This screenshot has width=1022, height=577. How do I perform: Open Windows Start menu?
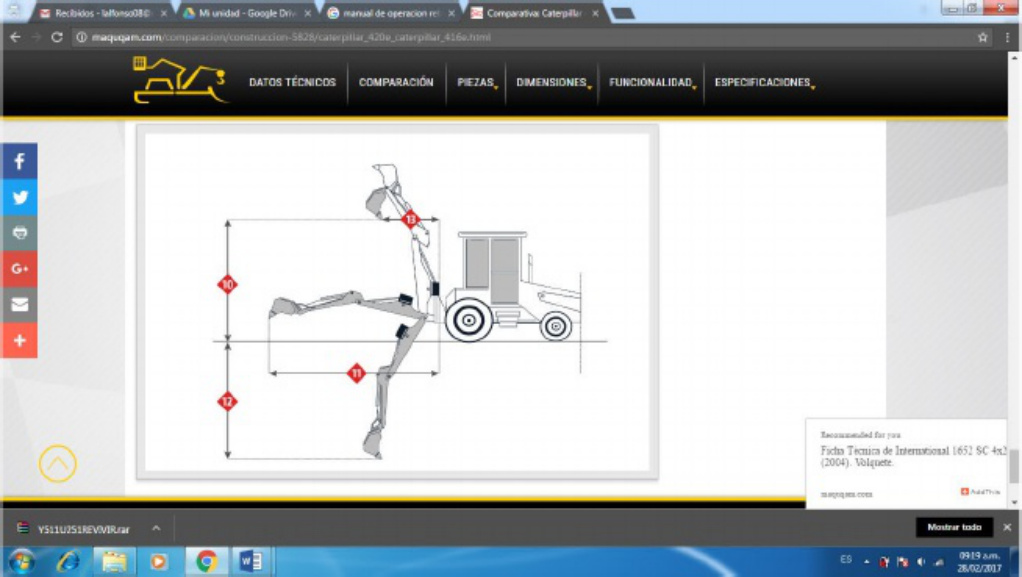tap(22, 561)
